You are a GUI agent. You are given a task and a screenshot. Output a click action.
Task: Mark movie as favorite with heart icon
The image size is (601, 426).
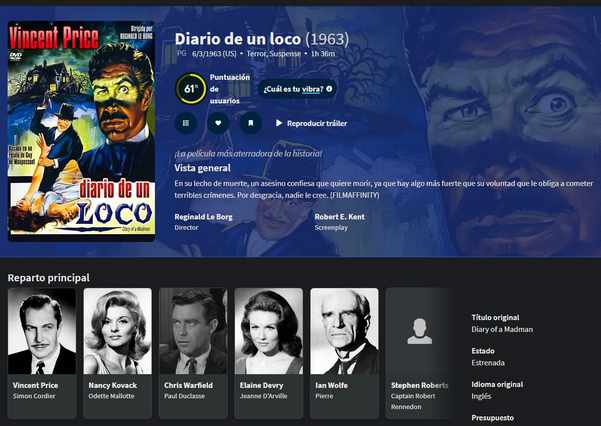point(218,123)
